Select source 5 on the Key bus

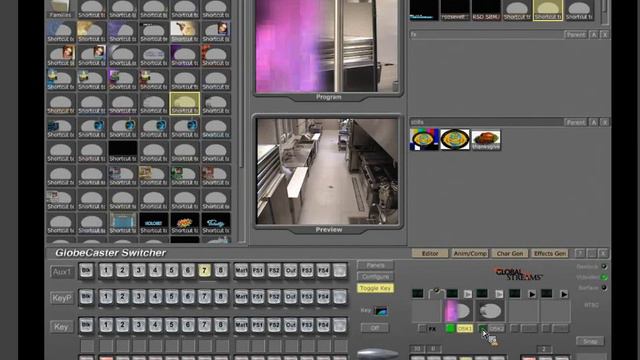[171, 325]
